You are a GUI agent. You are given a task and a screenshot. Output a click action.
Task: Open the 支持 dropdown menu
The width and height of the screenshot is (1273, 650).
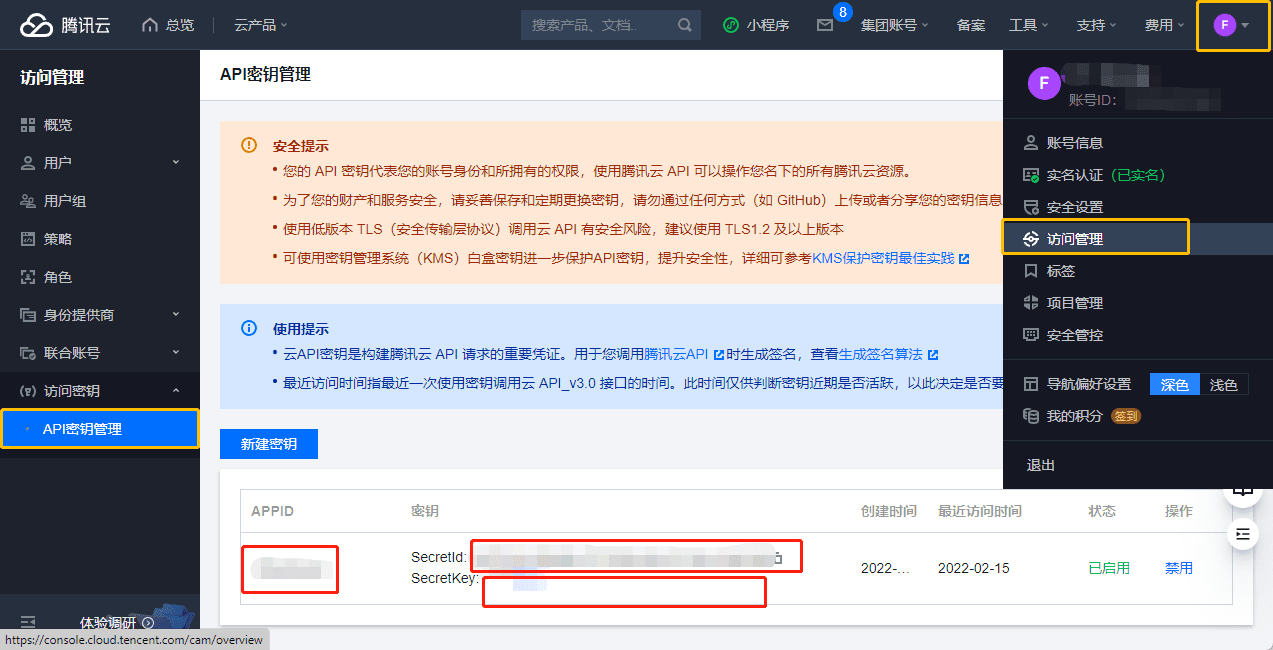(1097, 25)
